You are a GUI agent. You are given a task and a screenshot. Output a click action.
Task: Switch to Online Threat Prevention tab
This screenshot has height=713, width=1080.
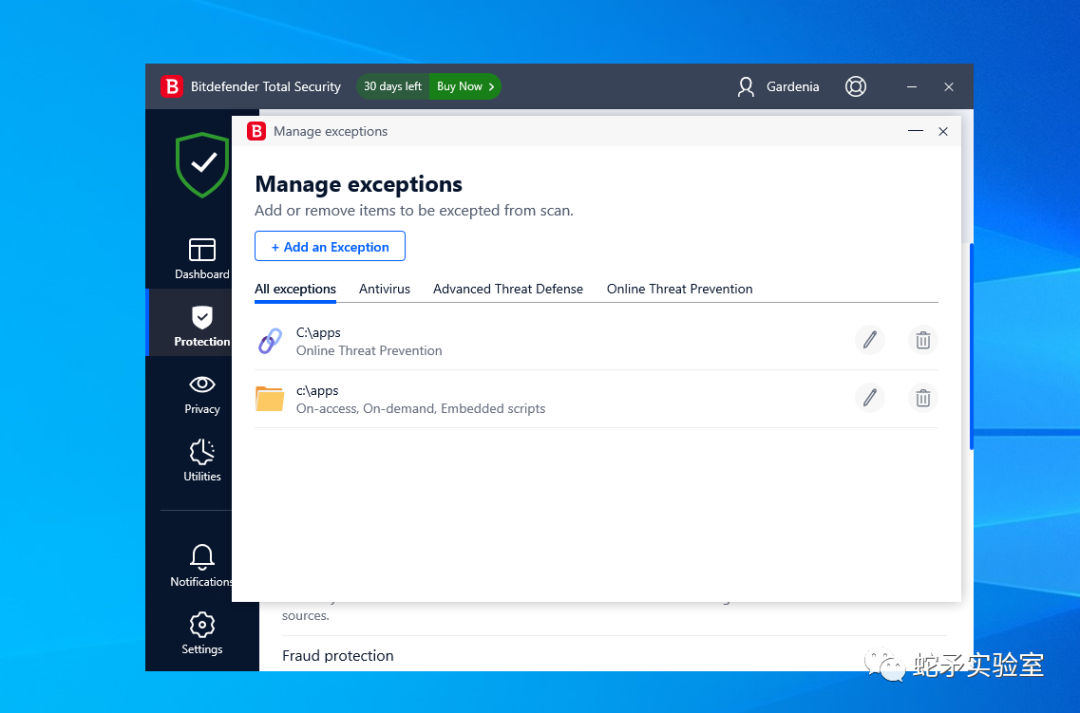pyautogui.click(x=679, y=289)
